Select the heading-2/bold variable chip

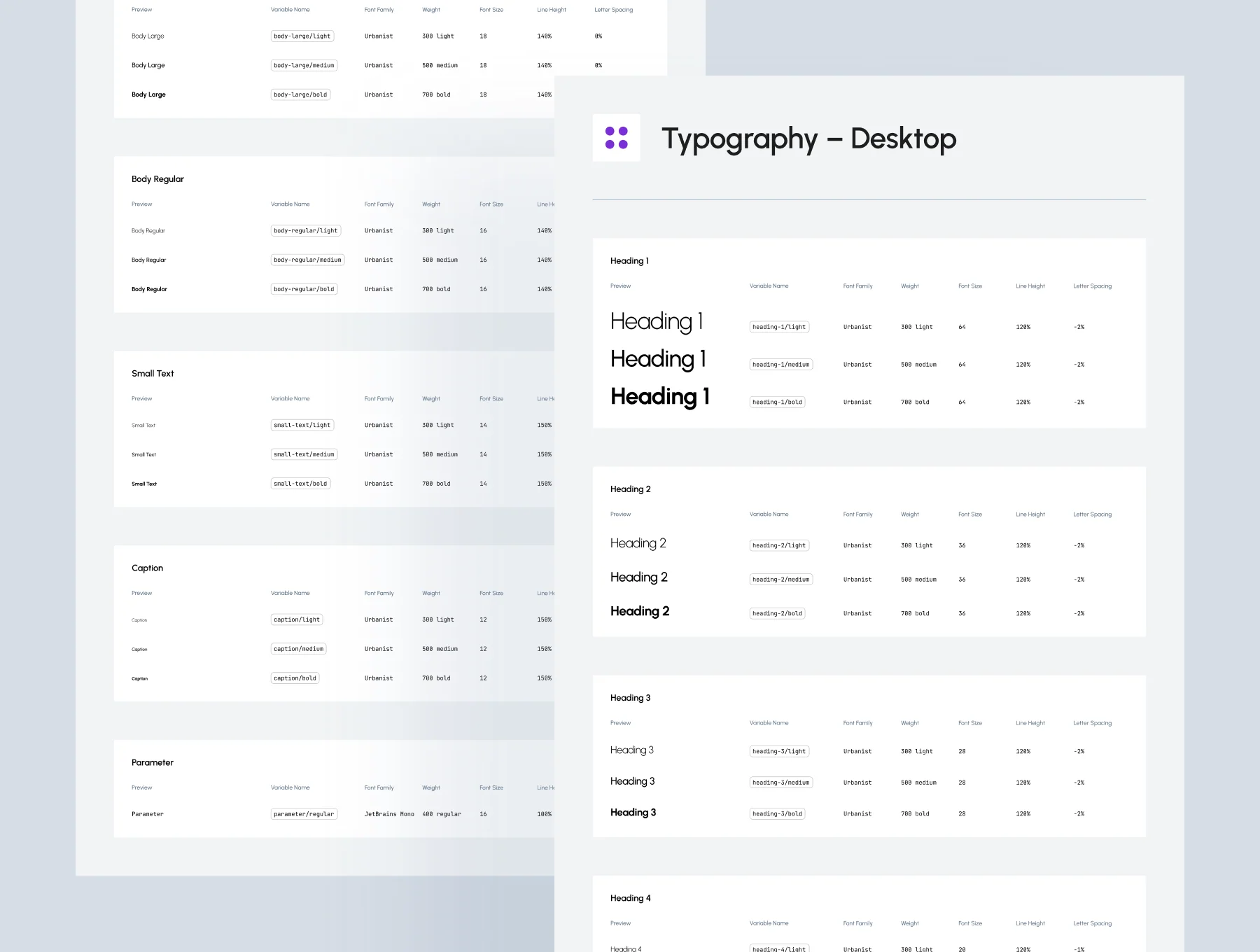pos(777,614)
